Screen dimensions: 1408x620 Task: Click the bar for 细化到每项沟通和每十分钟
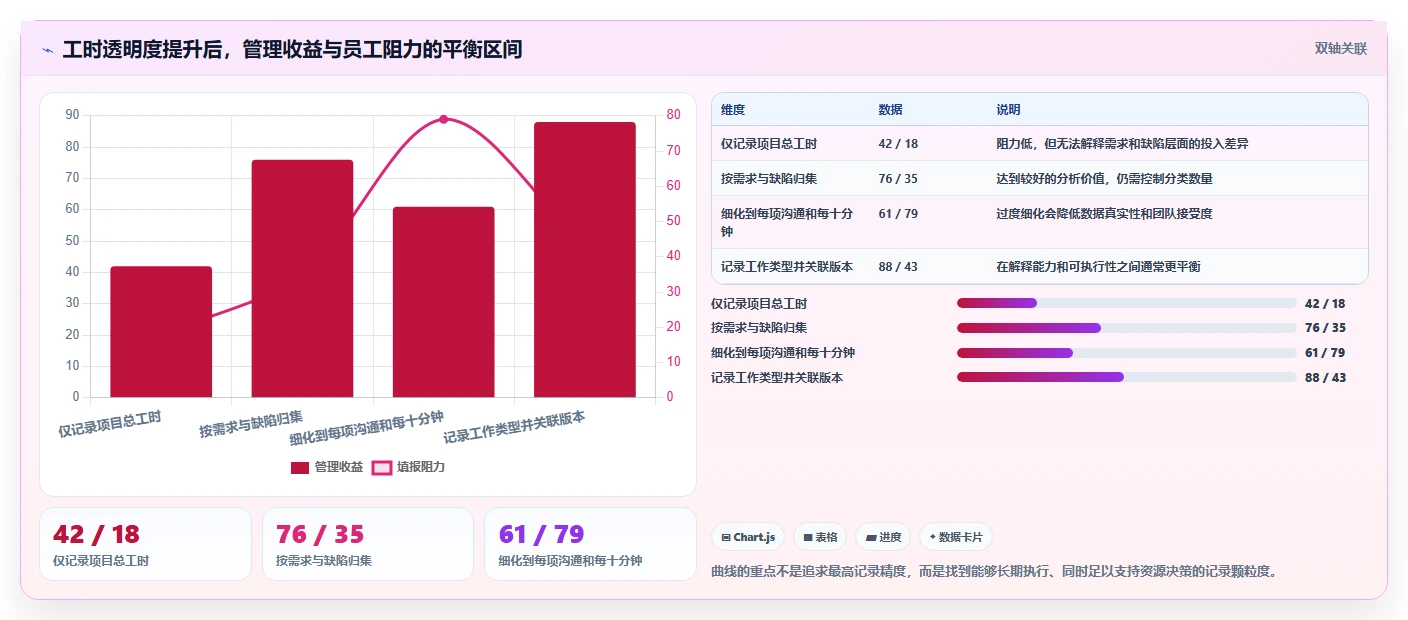pyautogui.click(x=444, y=302)
